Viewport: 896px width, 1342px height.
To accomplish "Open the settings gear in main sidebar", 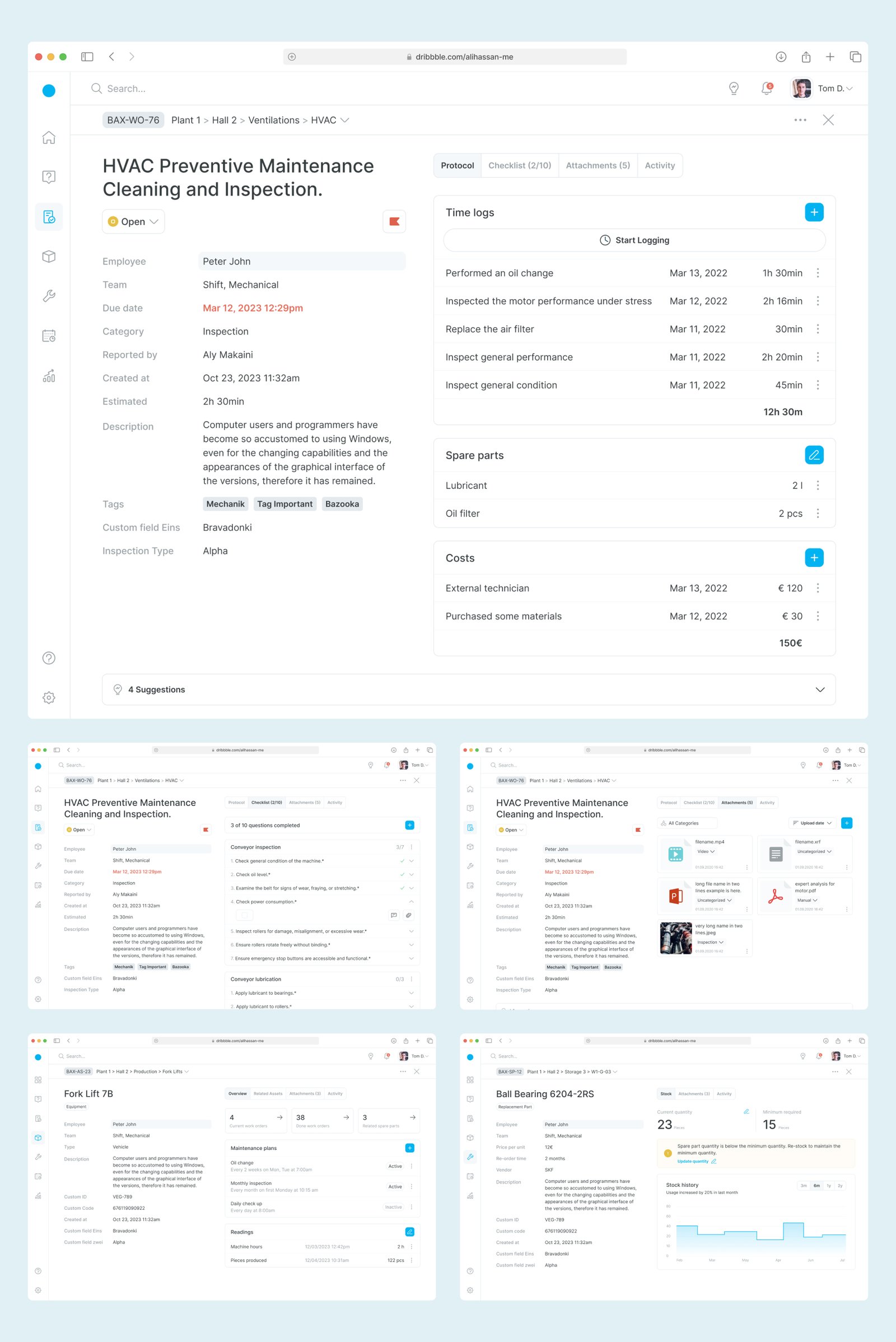I will pyautogui.click(x=49, y=697).
